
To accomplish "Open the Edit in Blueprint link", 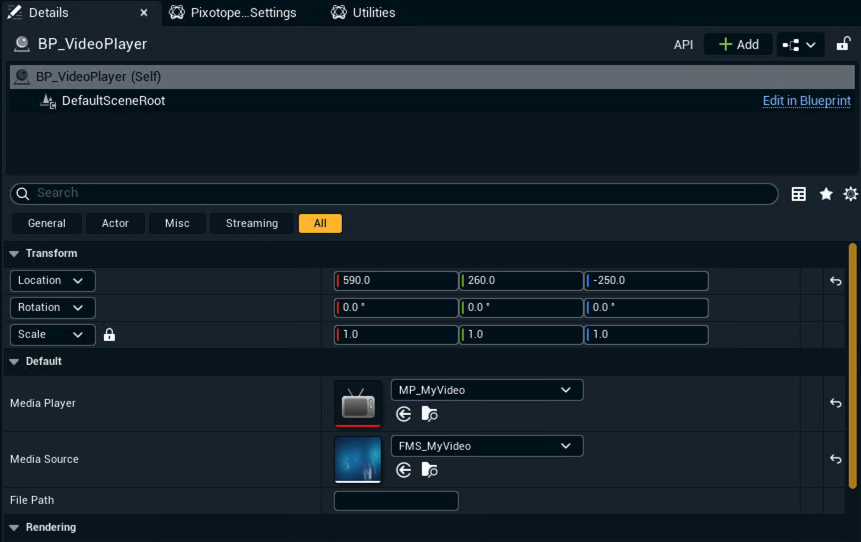I will (x=806, y=101).
